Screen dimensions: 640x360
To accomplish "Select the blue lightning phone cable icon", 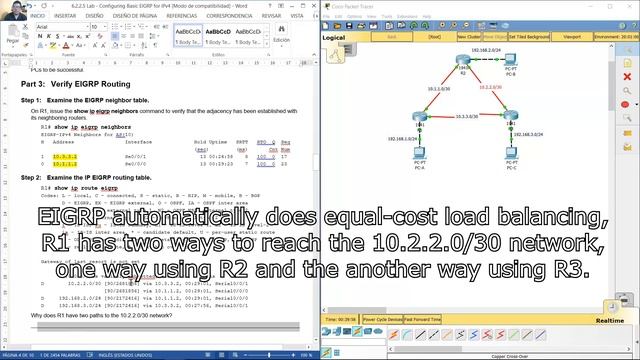I will (x=474, y=335).
